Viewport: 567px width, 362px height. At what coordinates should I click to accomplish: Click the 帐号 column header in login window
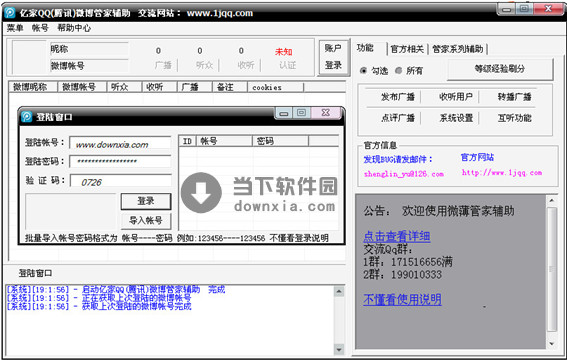tap(224, 141)
